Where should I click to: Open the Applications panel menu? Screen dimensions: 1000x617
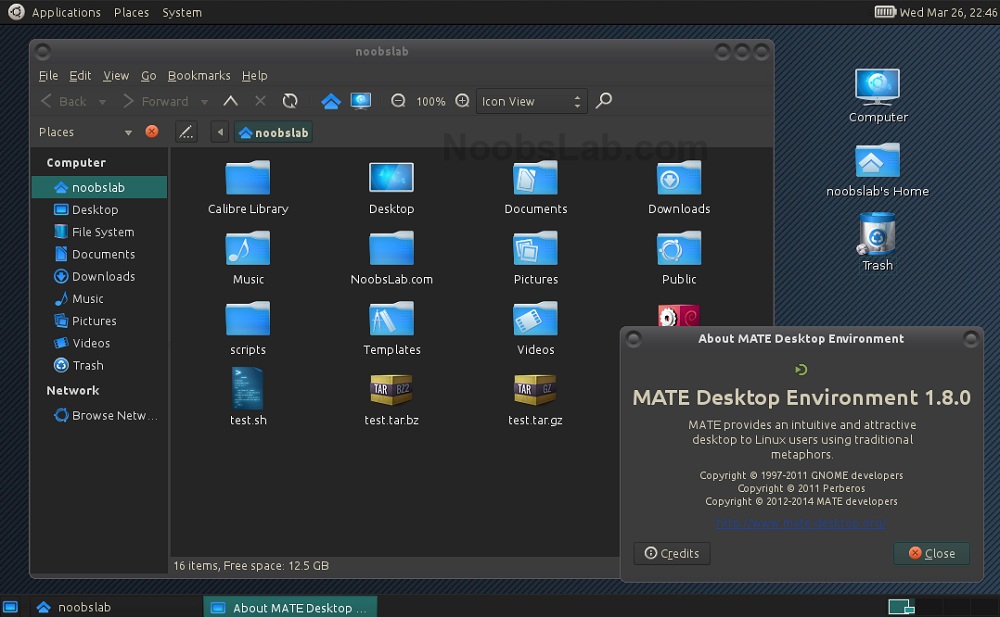coord(66,12)
